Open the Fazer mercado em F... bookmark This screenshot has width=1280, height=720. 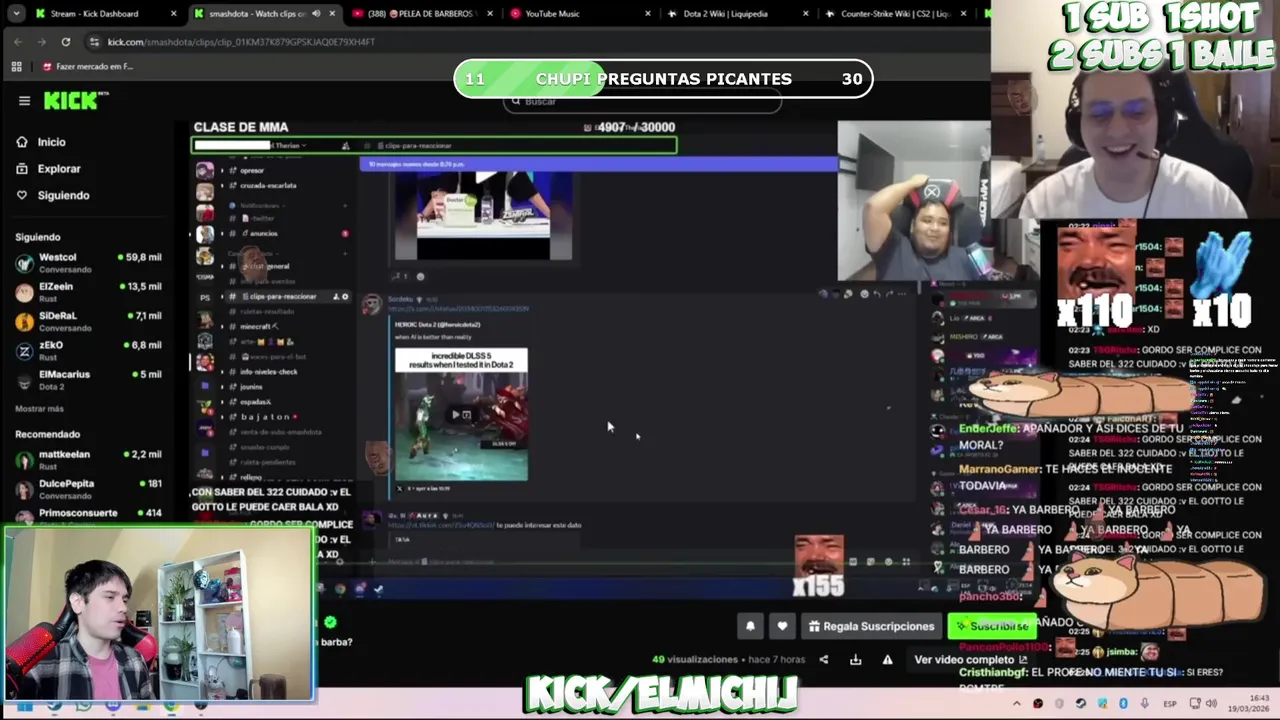[x=88, y=66]
